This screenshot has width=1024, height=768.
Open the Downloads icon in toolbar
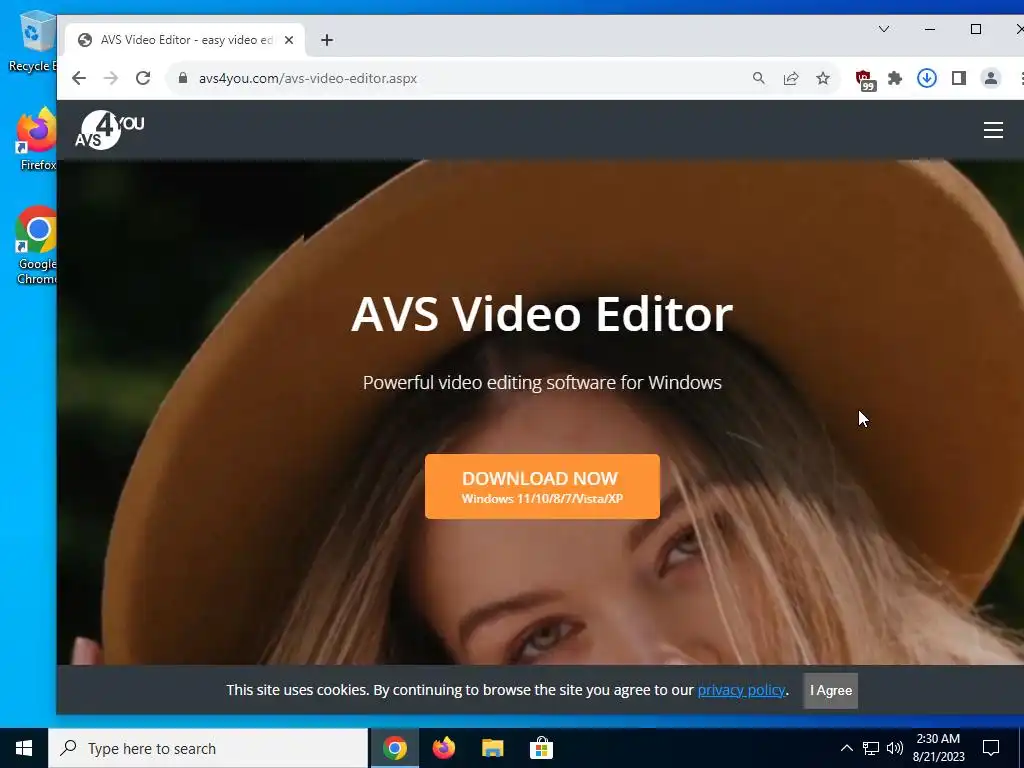click(927, 78)
